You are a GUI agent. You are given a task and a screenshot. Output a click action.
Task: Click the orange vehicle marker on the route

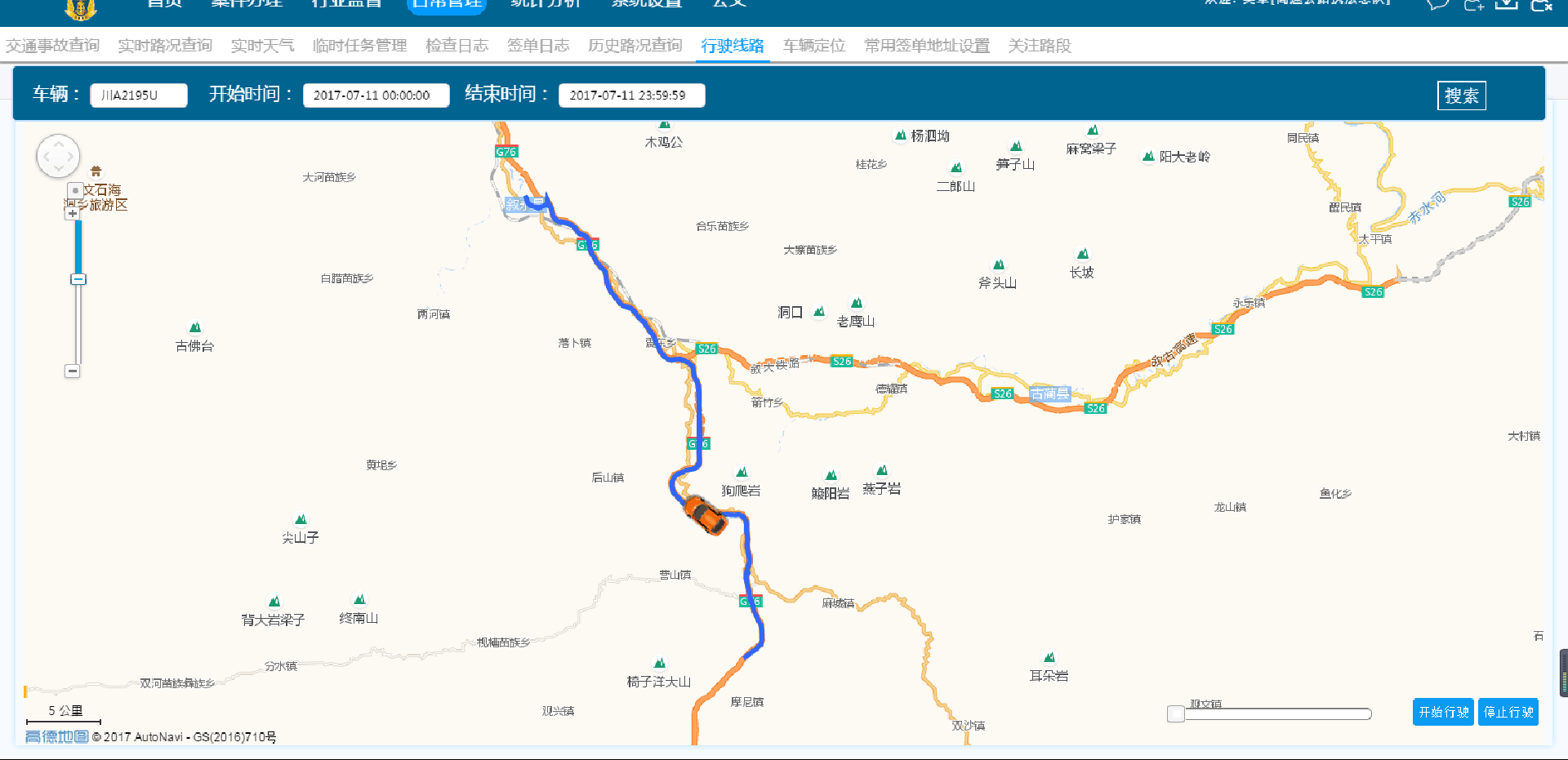[x=704, y=514]
